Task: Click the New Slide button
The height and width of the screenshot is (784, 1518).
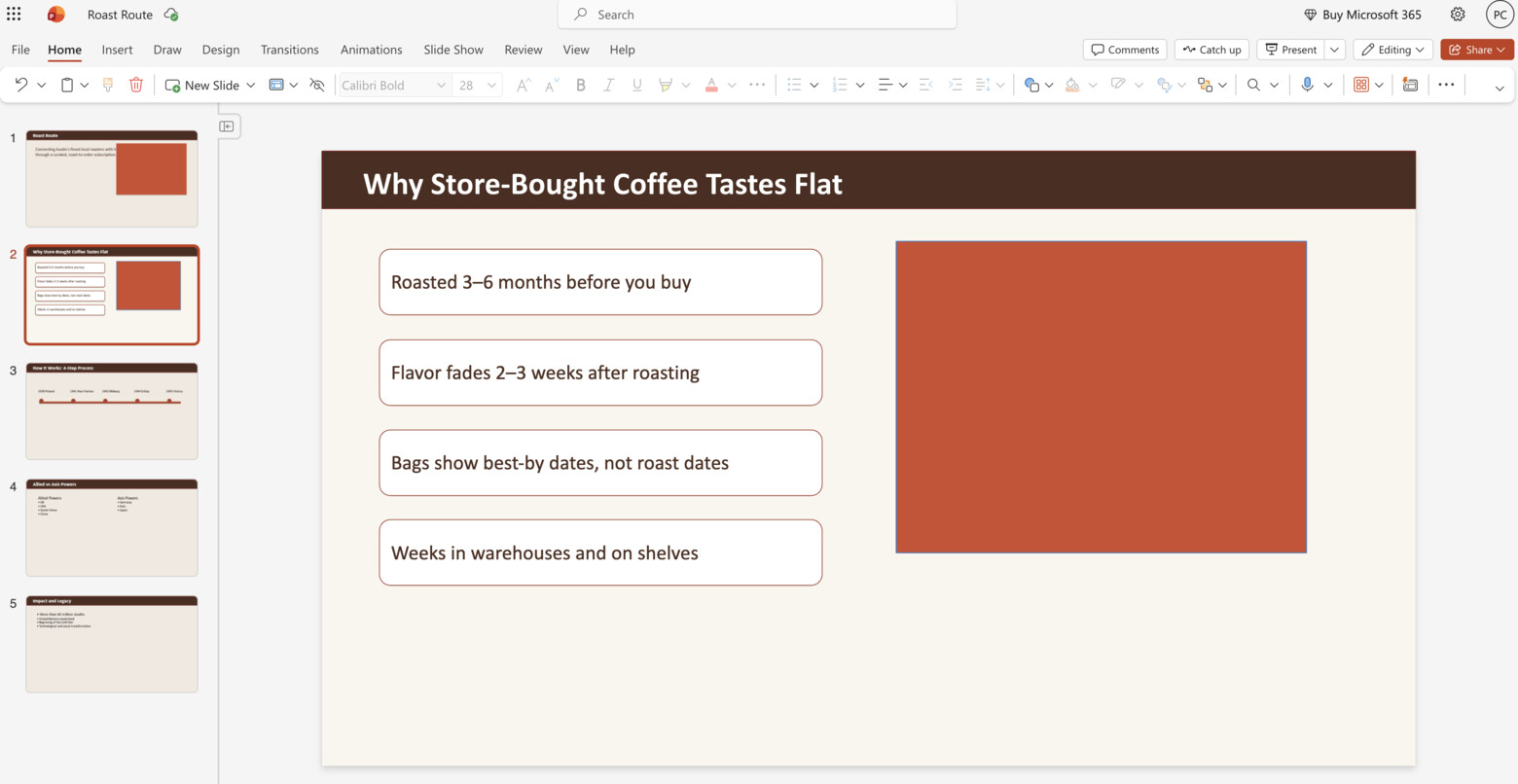Action: (x=202, y=85)
